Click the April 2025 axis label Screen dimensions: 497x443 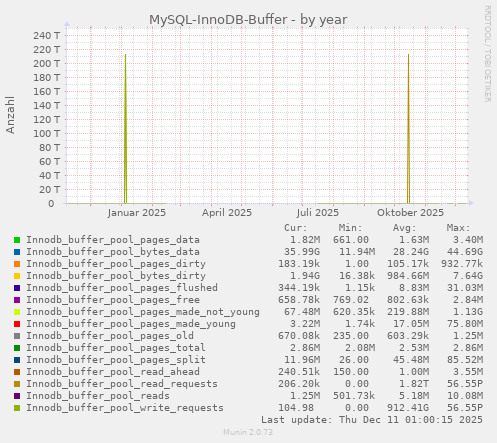click(227, 213)
